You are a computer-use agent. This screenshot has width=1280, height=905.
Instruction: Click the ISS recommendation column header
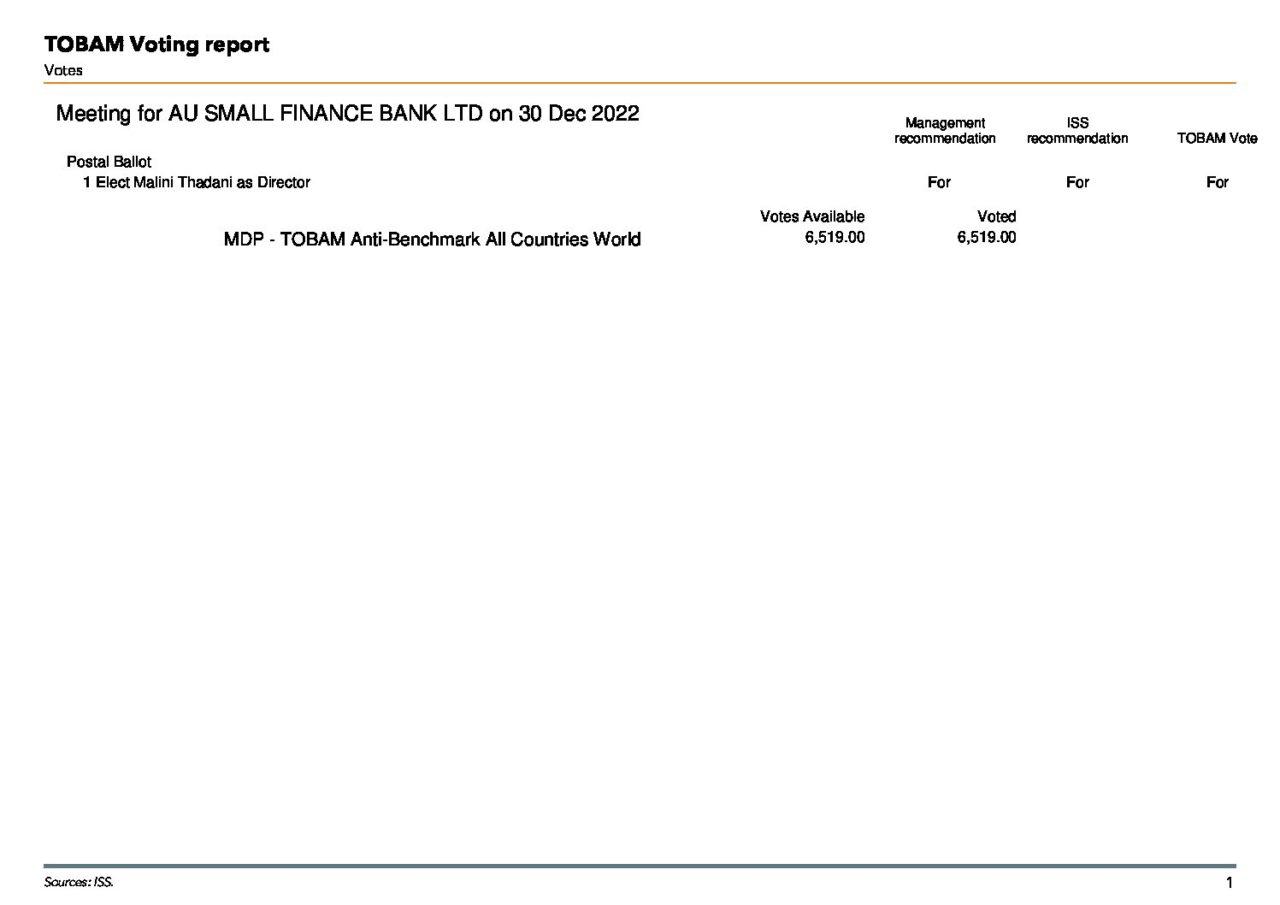[1077, 131]
